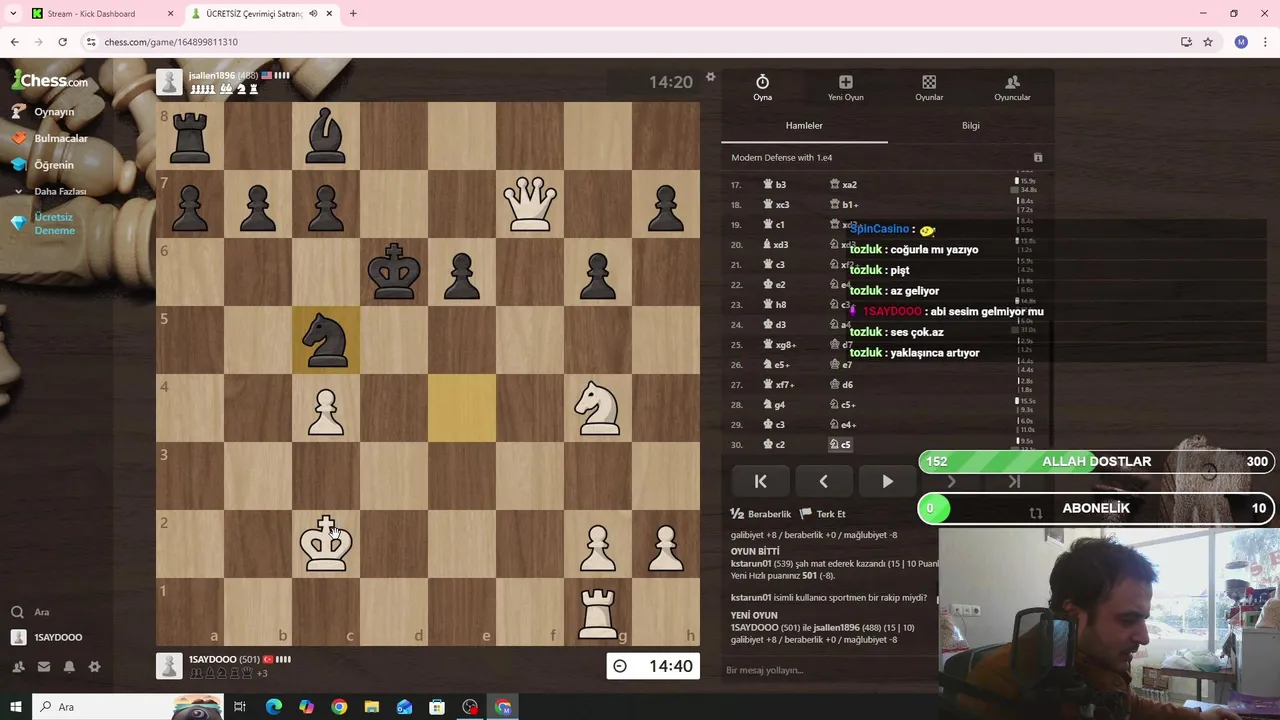Click the address bar with chess.com URL
The height and width of the screenshot is (720, 1280).
(630, 42)
